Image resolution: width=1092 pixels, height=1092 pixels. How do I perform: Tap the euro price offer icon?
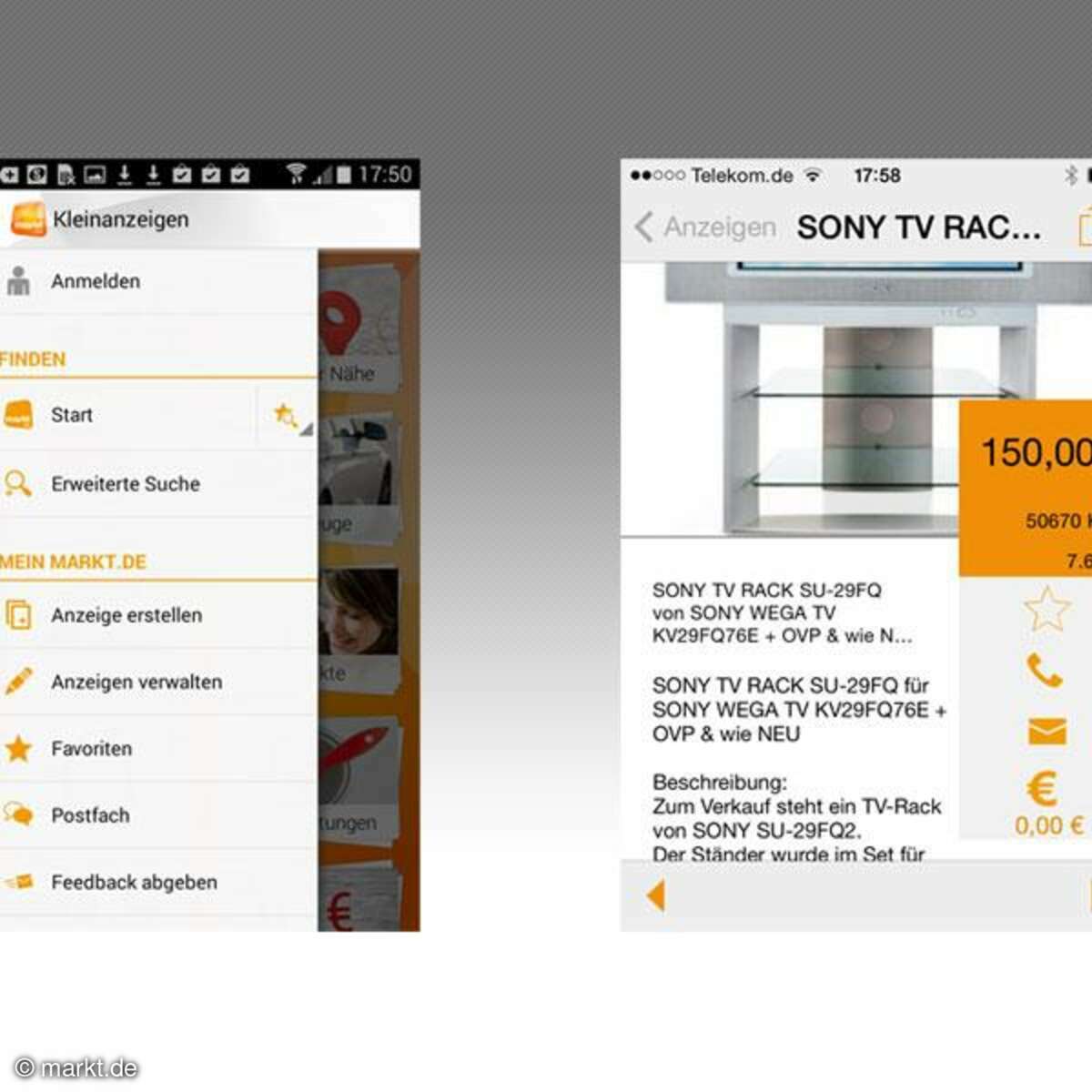[x=1045, y=790]
